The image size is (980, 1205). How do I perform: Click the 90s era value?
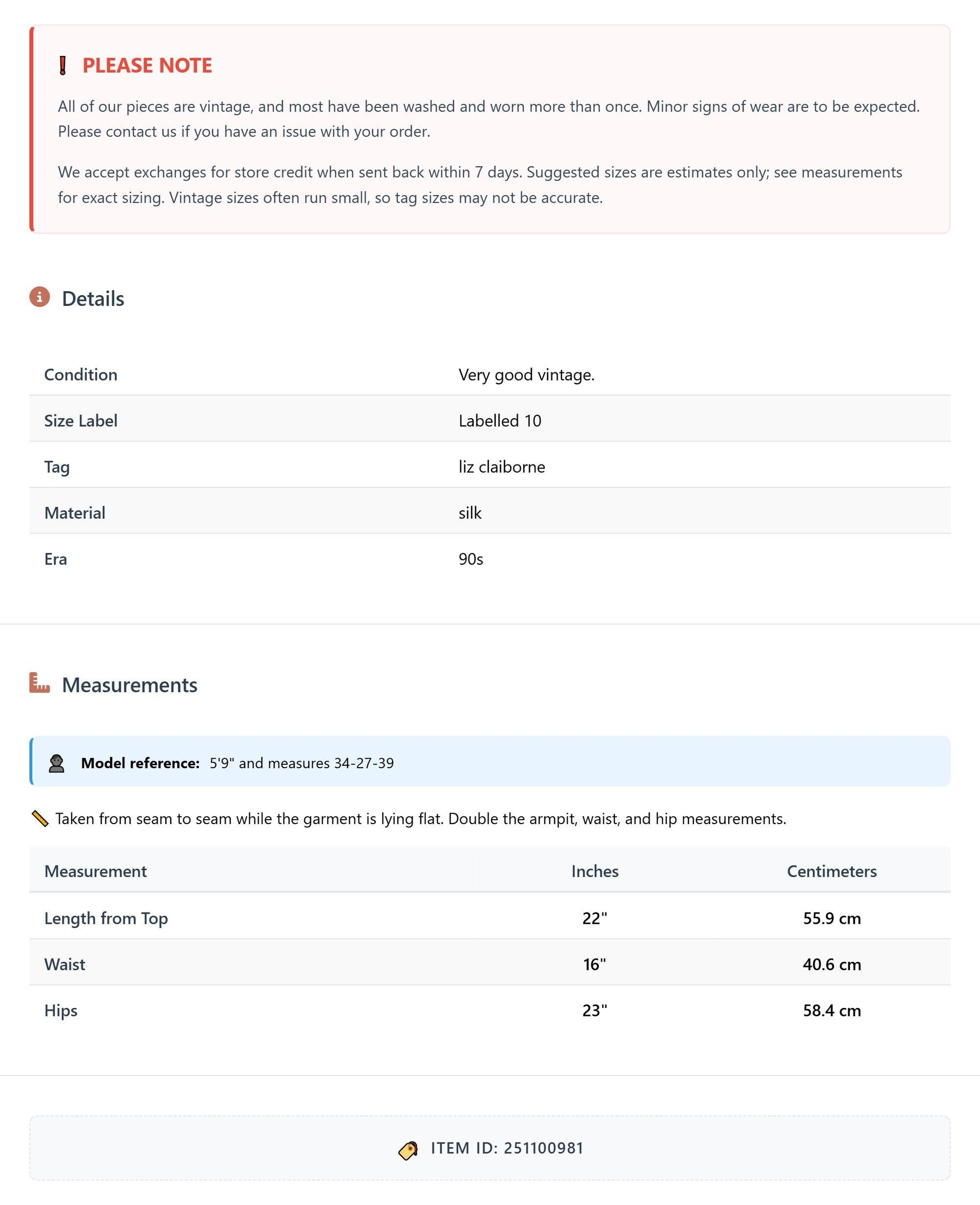[471, 559]
